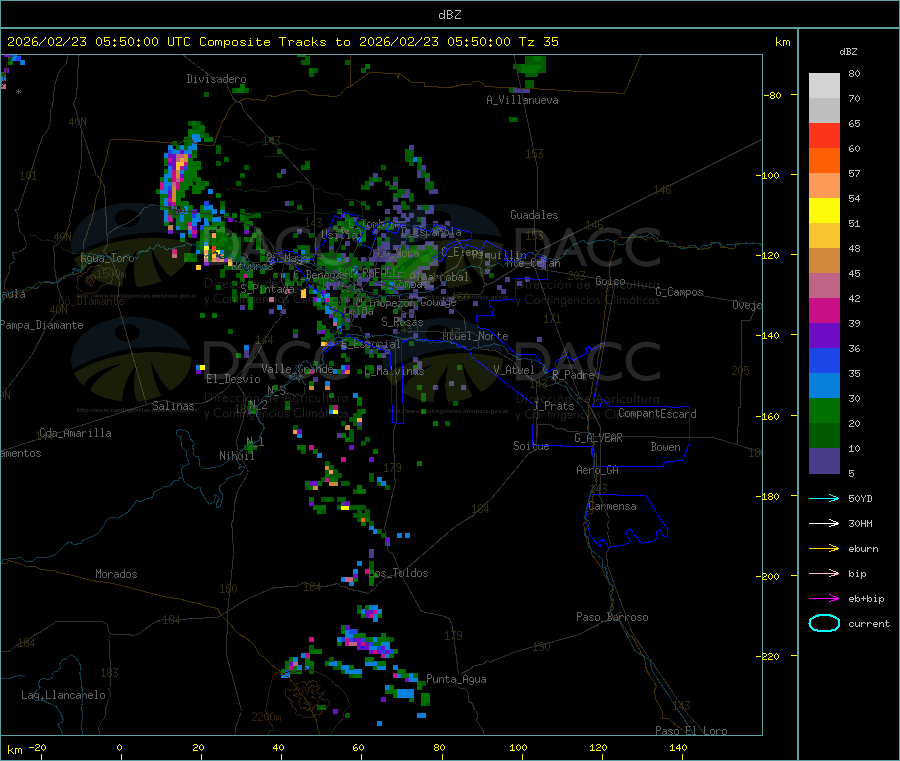Click the CompartEscard map label
900x761 pixels.
click(657, 414)
